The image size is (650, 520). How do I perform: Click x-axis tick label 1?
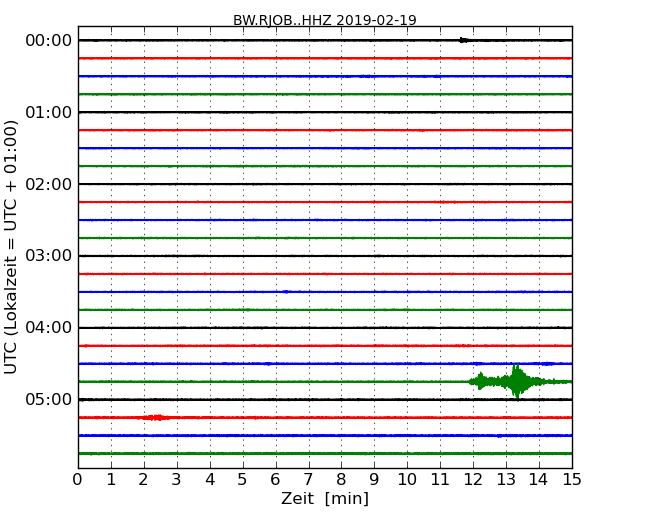pyautogui.click(x=111, y=480)
